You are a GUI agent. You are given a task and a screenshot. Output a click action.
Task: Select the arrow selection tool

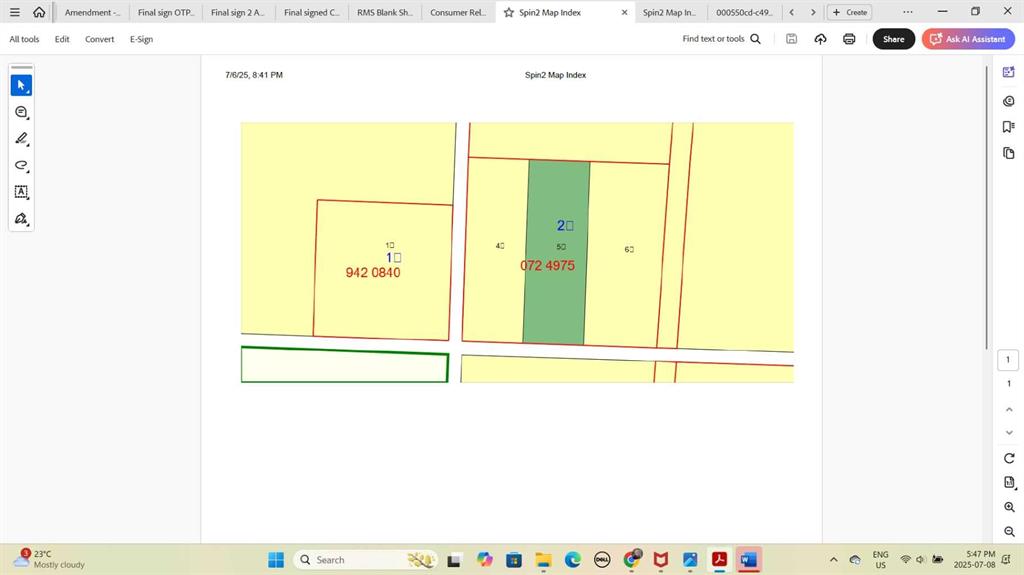pyautogui.click(x=21, y=86)
